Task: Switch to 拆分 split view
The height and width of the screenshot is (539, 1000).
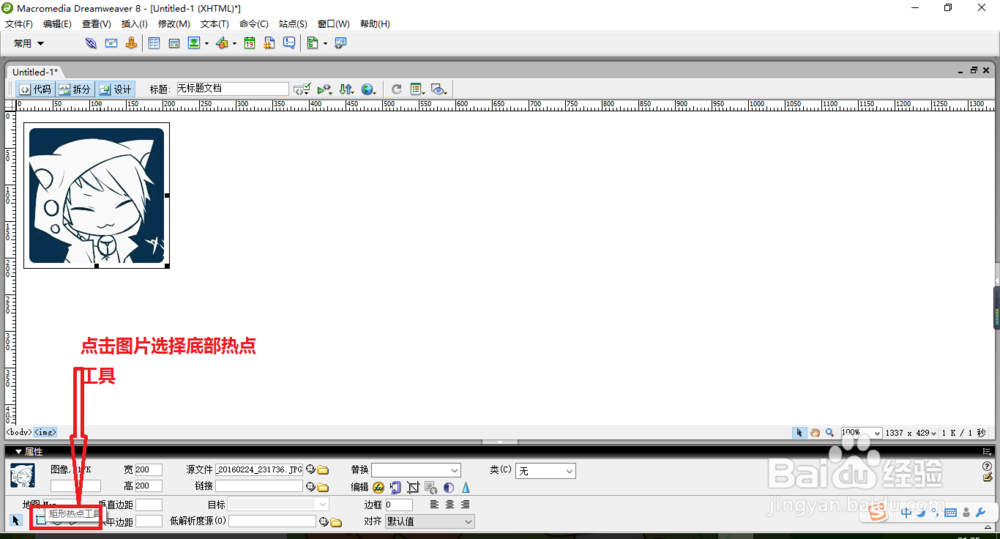Action: point(75,89)
